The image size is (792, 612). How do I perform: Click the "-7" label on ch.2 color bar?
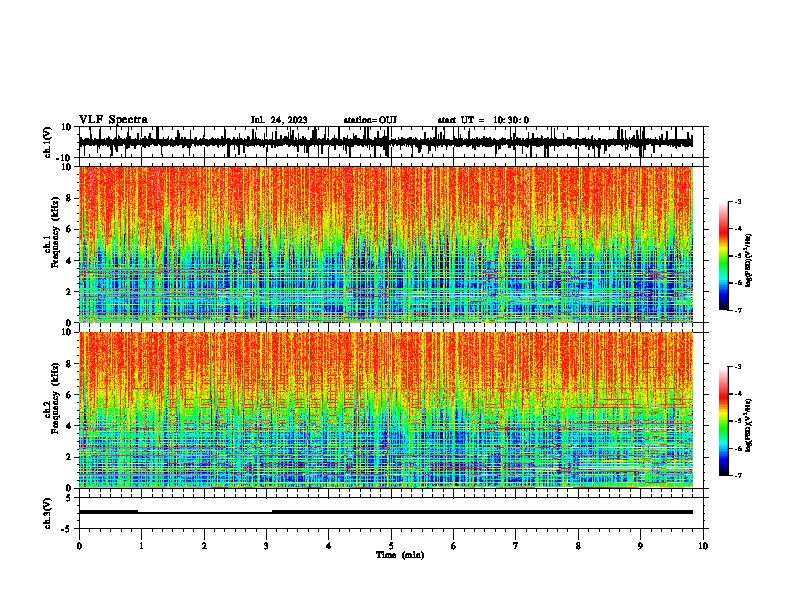point(737,475)
